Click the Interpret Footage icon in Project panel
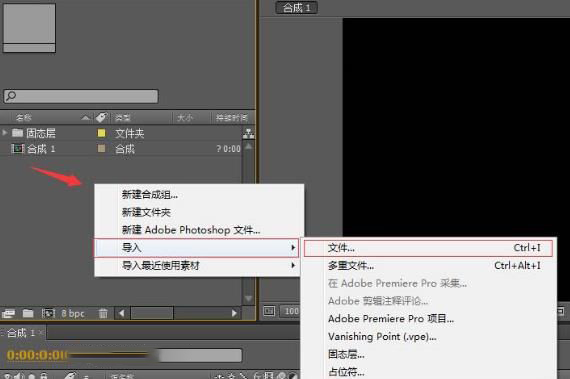The image size is (570, 379). click(8, 313)
